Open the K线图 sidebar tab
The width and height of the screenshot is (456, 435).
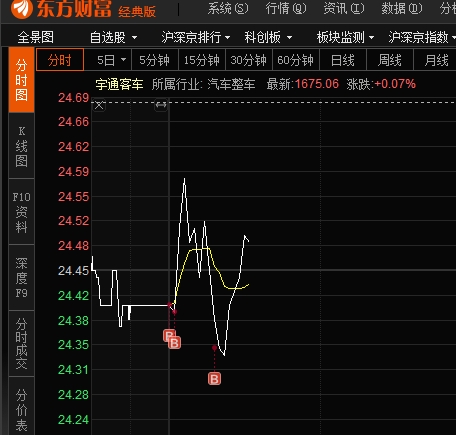21,146
